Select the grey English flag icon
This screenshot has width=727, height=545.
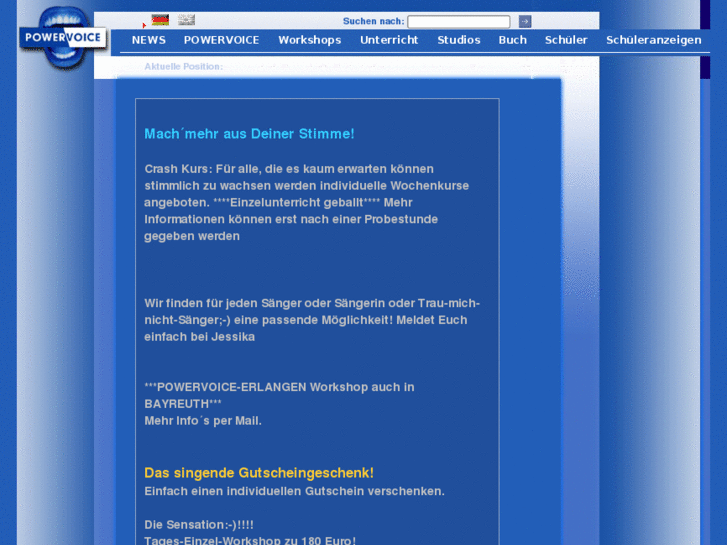point(186,20)
